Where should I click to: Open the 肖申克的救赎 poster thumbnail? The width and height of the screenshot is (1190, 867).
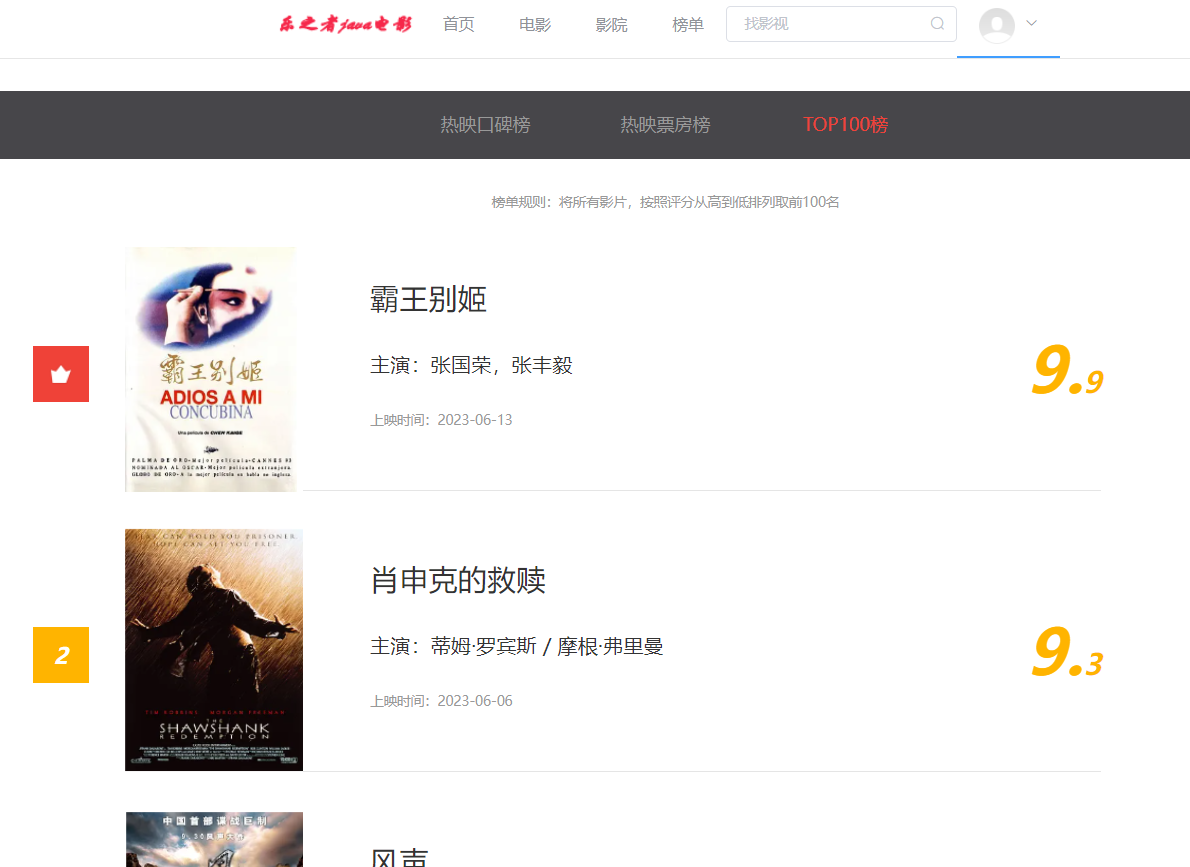214,650
